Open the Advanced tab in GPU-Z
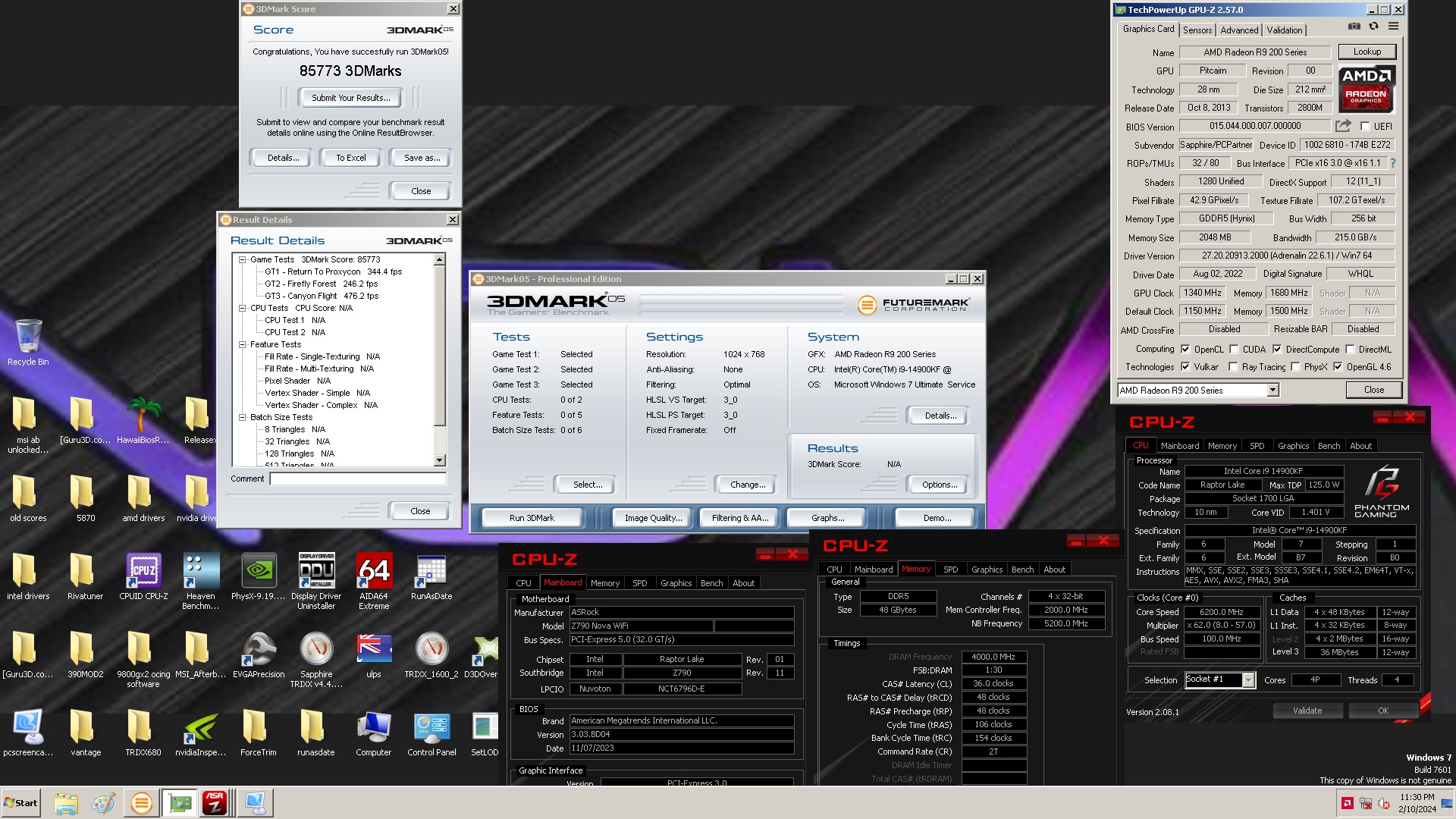Screen dimensions: 1456x819 (1239, 30)
